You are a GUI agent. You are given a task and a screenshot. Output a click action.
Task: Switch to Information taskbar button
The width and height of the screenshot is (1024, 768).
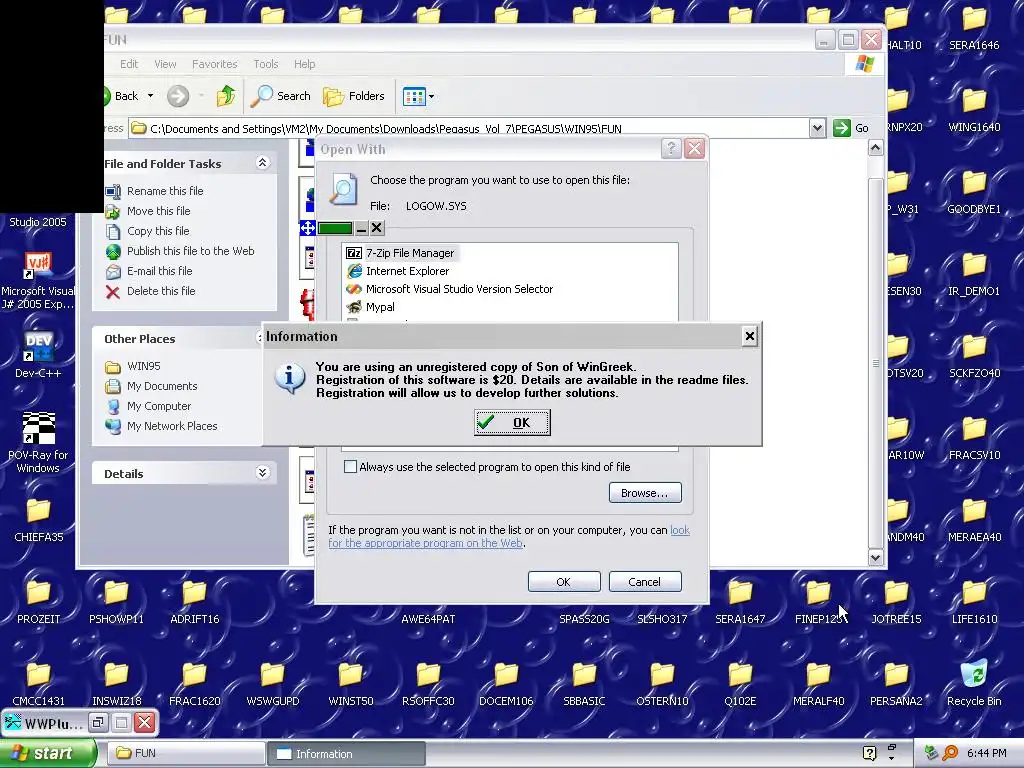(346, 754)
